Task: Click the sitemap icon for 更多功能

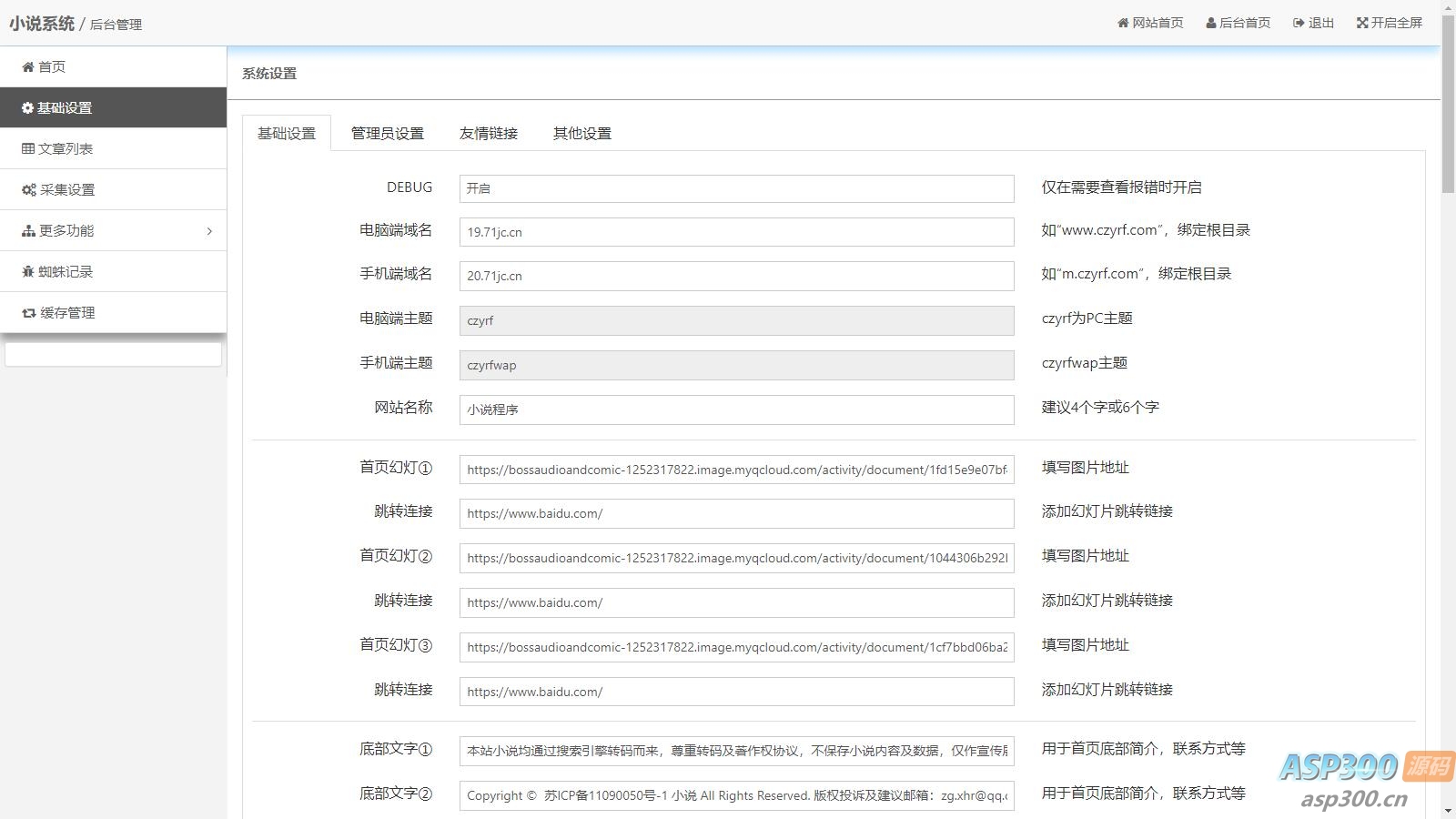Action: 28,231
